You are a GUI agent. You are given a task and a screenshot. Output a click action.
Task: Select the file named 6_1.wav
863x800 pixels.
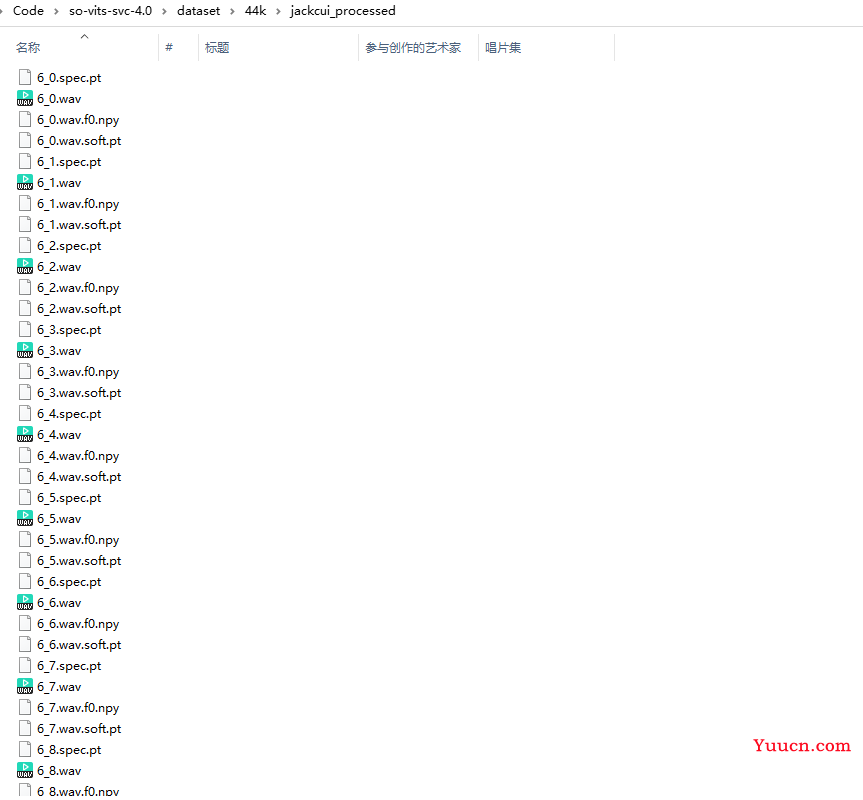(x=59, y=183)
